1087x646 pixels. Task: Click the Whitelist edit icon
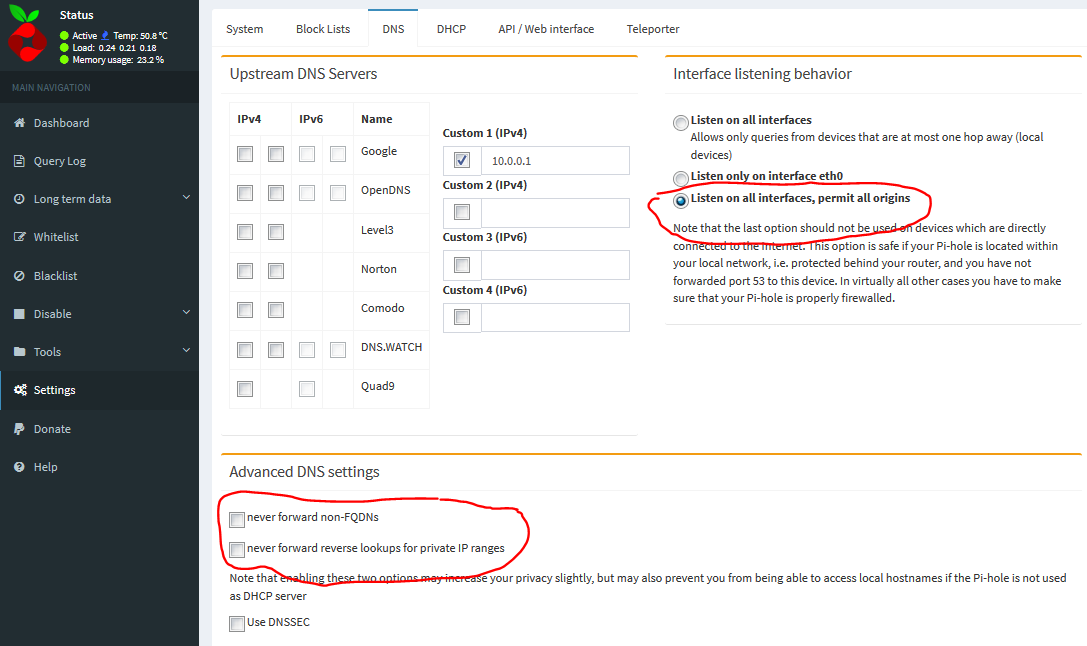[x=19, y=237]
